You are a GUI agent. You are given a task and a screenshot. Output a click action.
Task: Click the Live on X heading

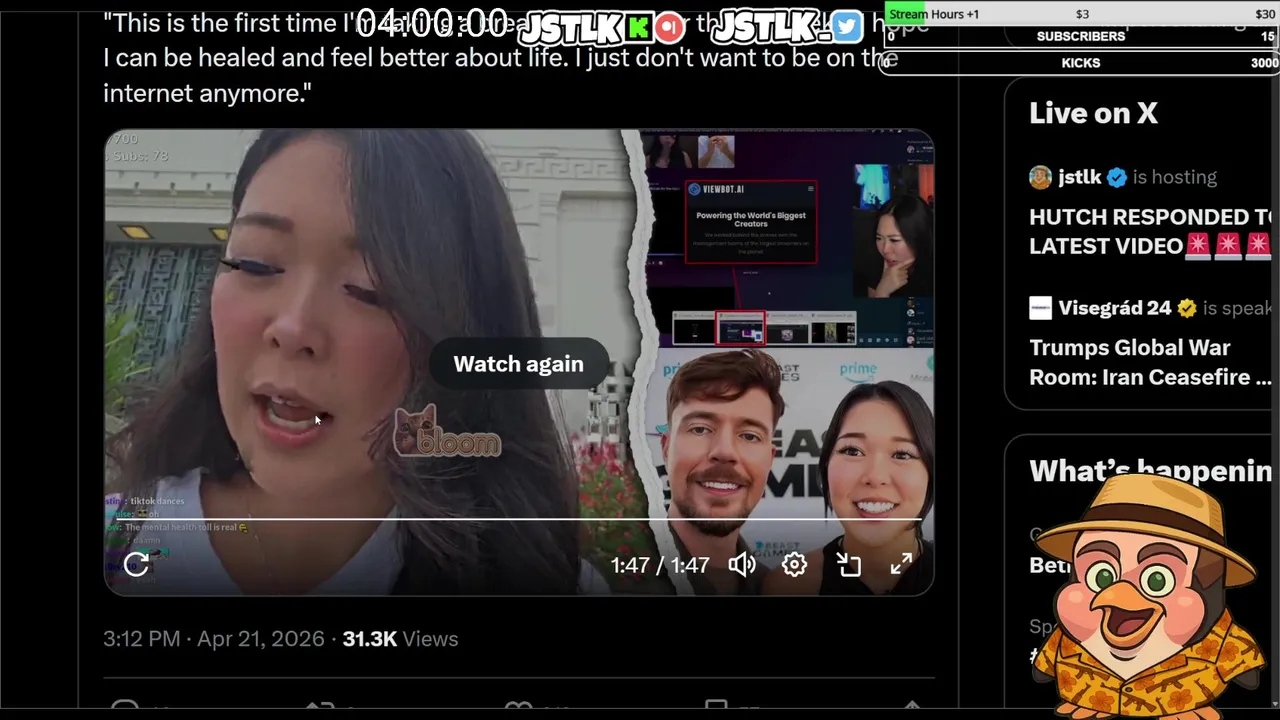tap(1093, 113)
